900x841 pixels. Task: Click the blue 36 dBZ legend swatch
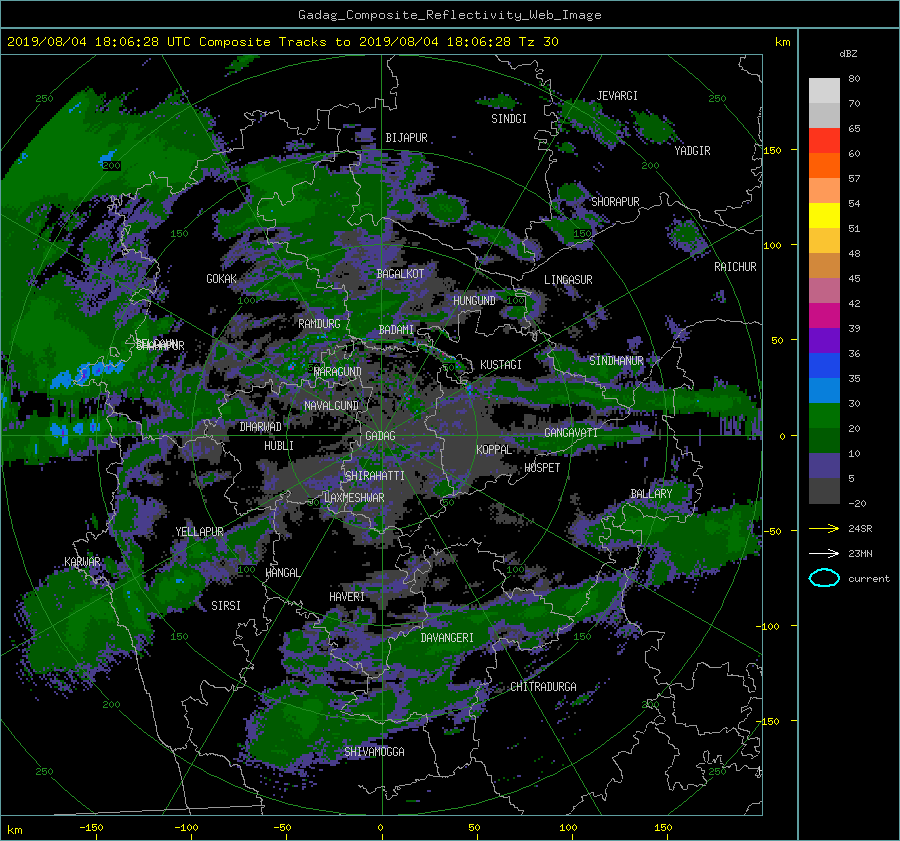tap(824, 365)
